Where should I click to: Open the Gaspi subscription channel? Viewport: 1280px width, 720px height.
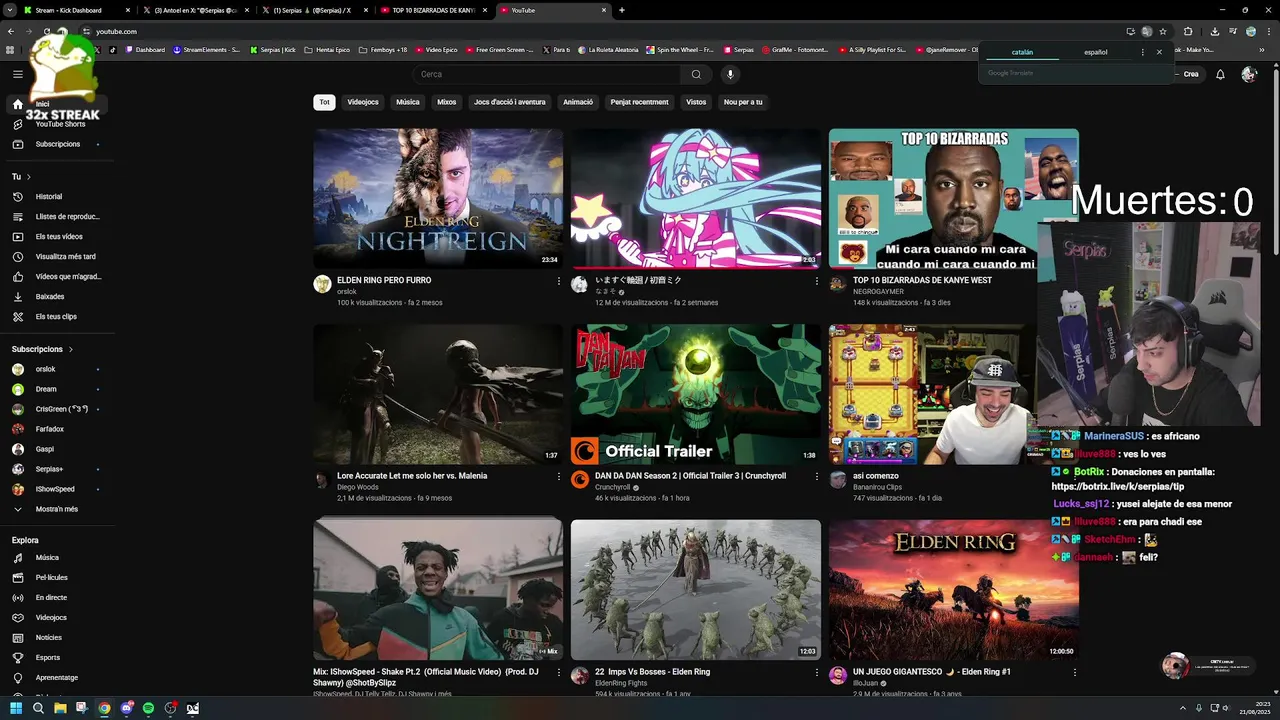[57, 449]
